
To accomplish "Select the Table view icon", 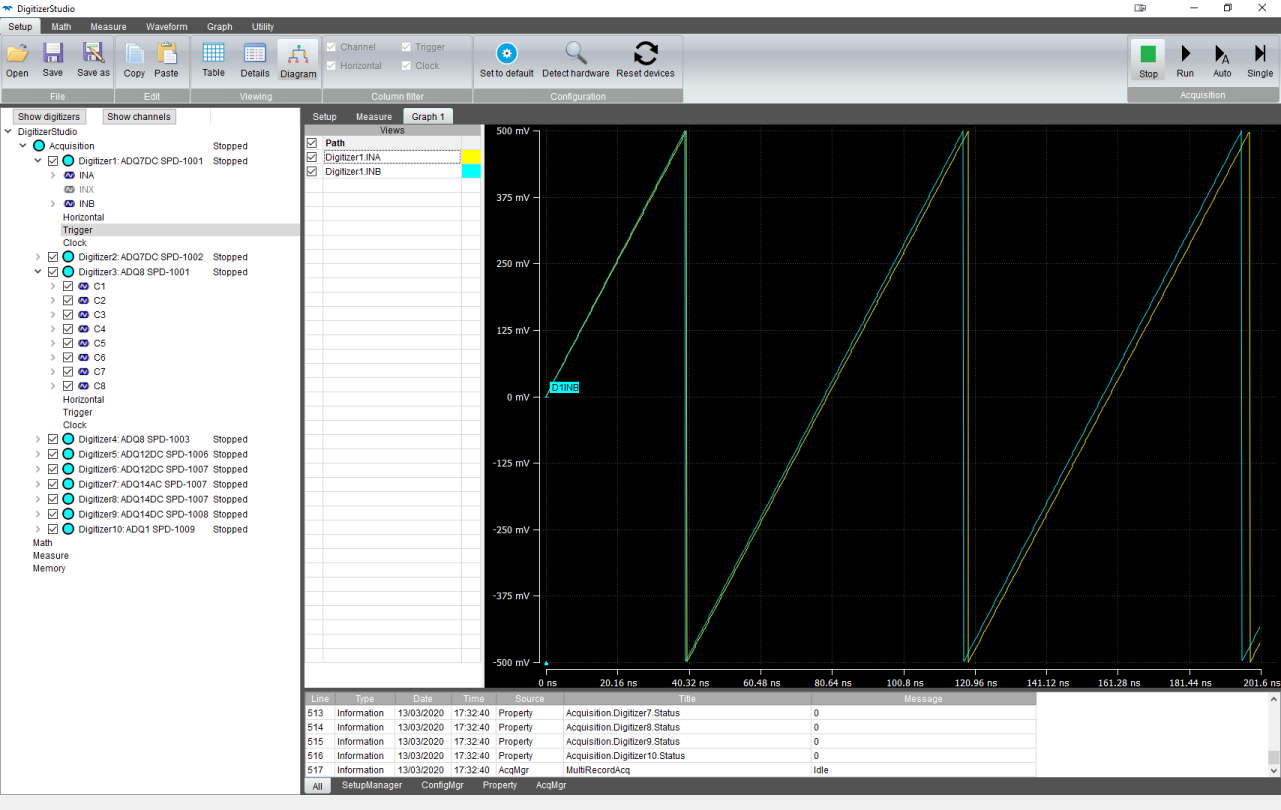I will click(213, 54).
